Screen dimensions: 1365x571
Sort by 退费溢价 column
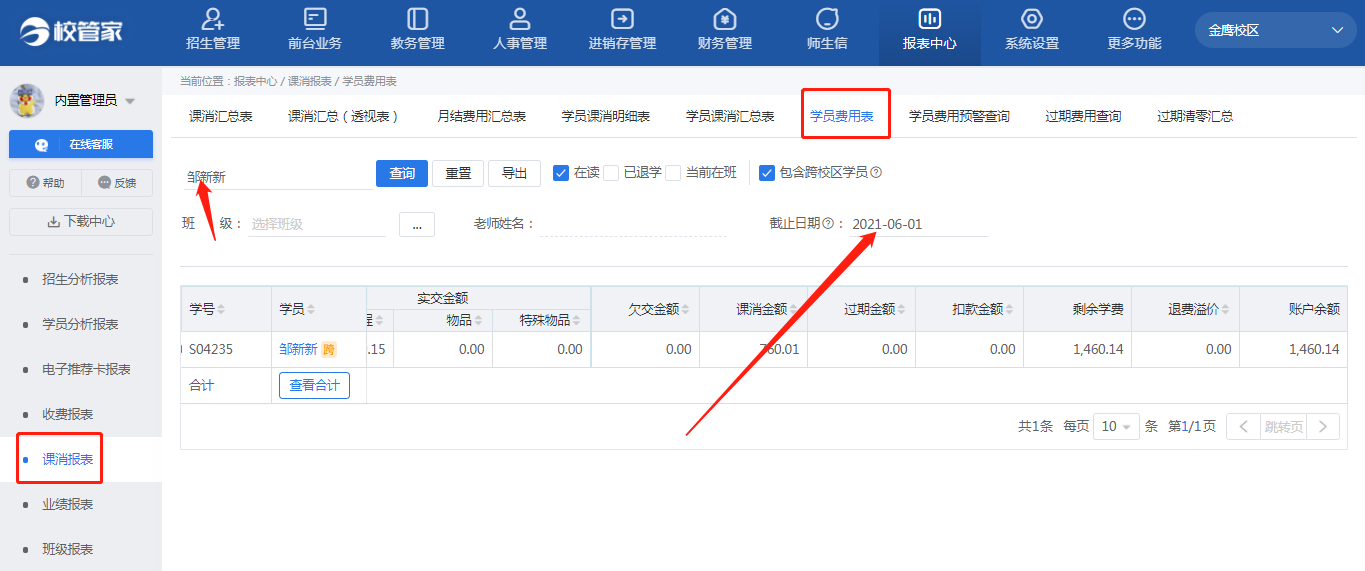coord(1224,309)
